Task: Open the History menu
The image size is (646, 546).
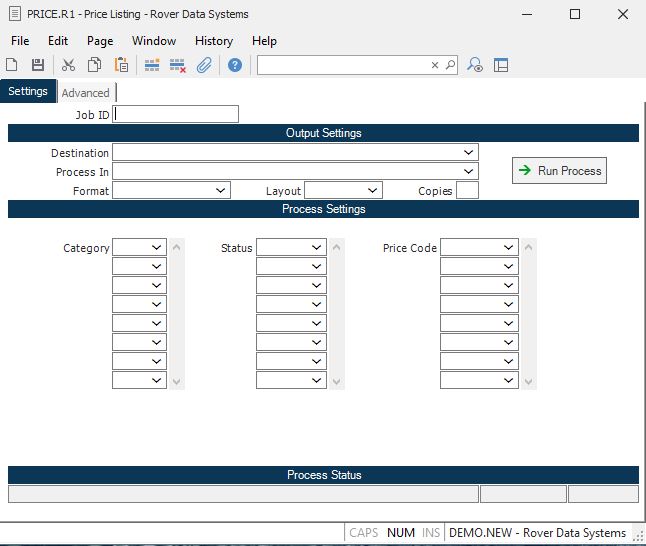Action: [214, 41]
